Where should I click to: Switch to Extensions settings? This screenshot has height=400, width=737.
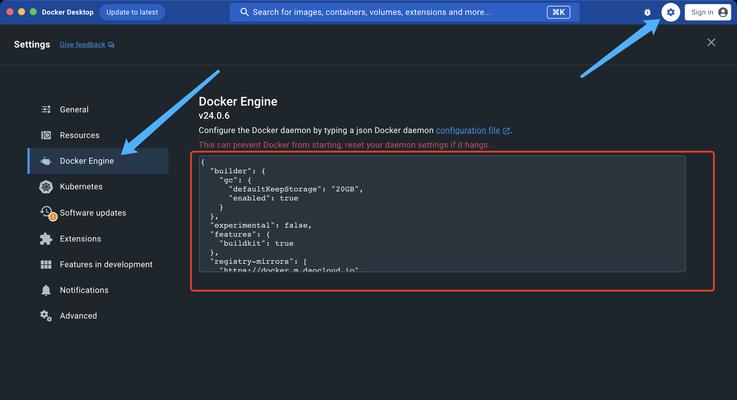(98, 239)
